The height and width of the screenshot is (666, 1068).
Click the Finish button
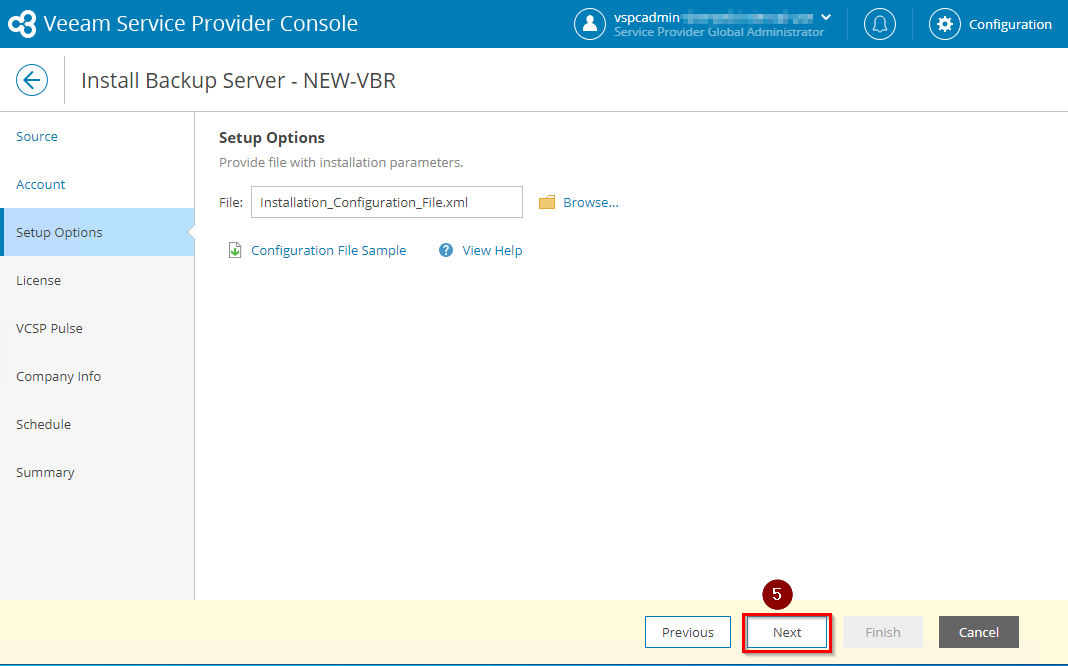[883, 632]
